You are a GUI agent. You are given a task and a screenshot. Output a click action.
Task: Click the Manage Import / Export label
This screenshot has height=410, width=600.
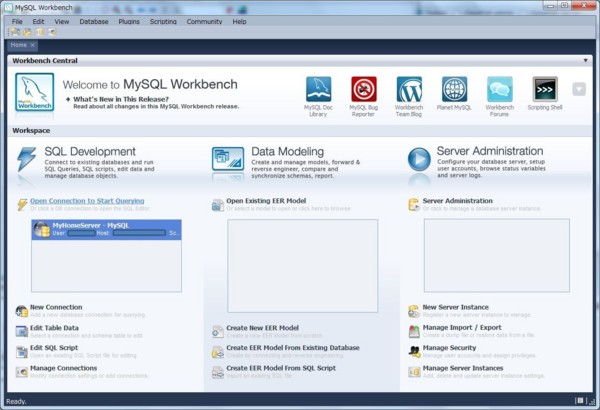coord(462,327)
